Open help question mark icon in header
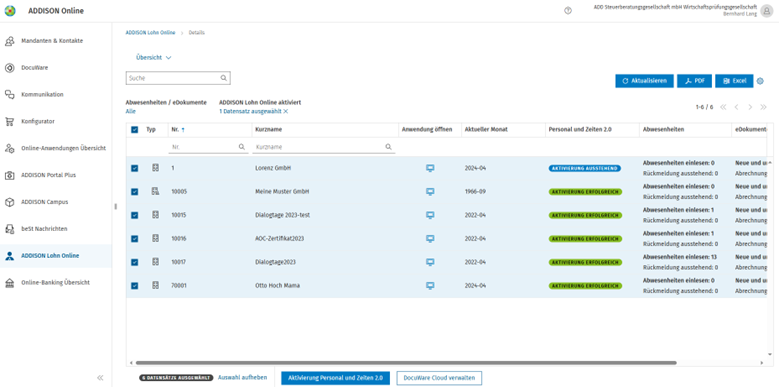This screenshot has height=387, width=779. coord(568,11)
